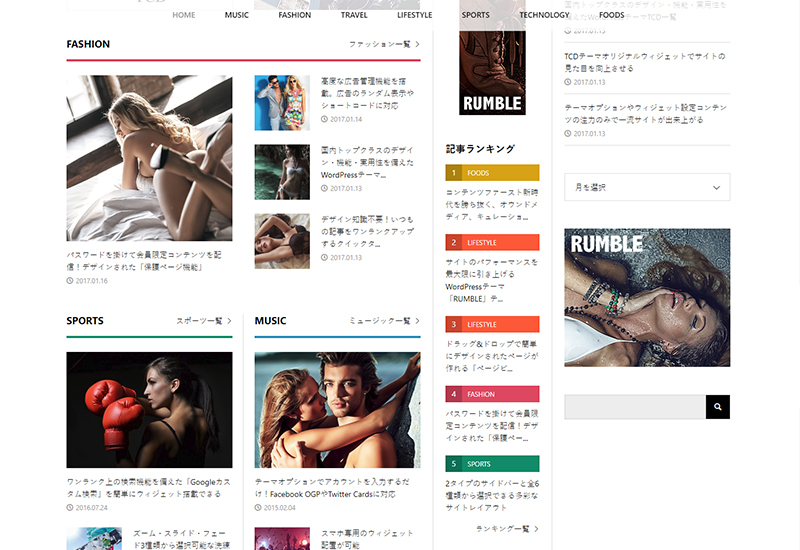
Task: Open ranking article 4 パスワードを掛けて会員限定
Action: pos(492,426)
